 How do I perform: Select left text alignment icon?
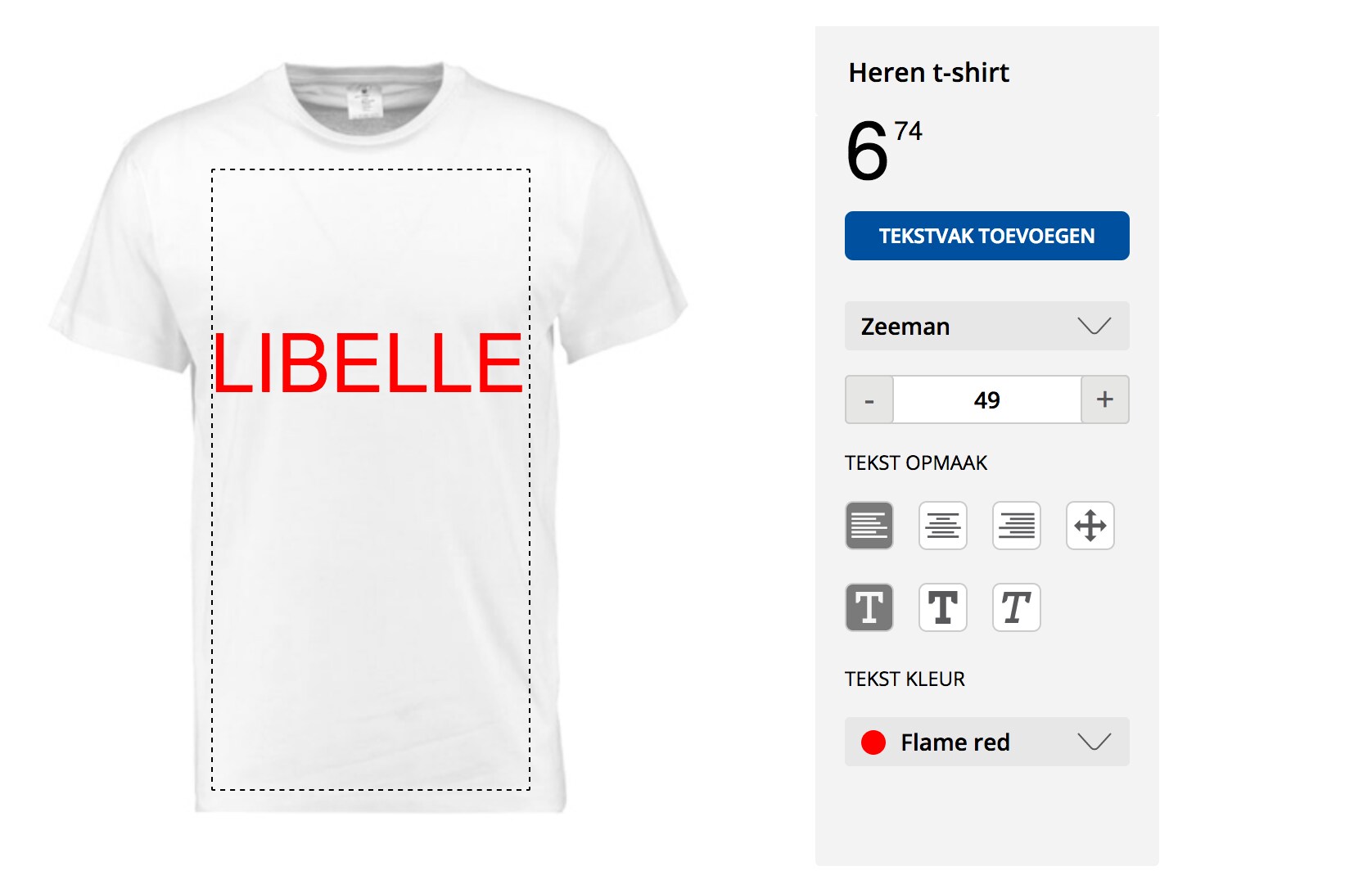[869, 526]
